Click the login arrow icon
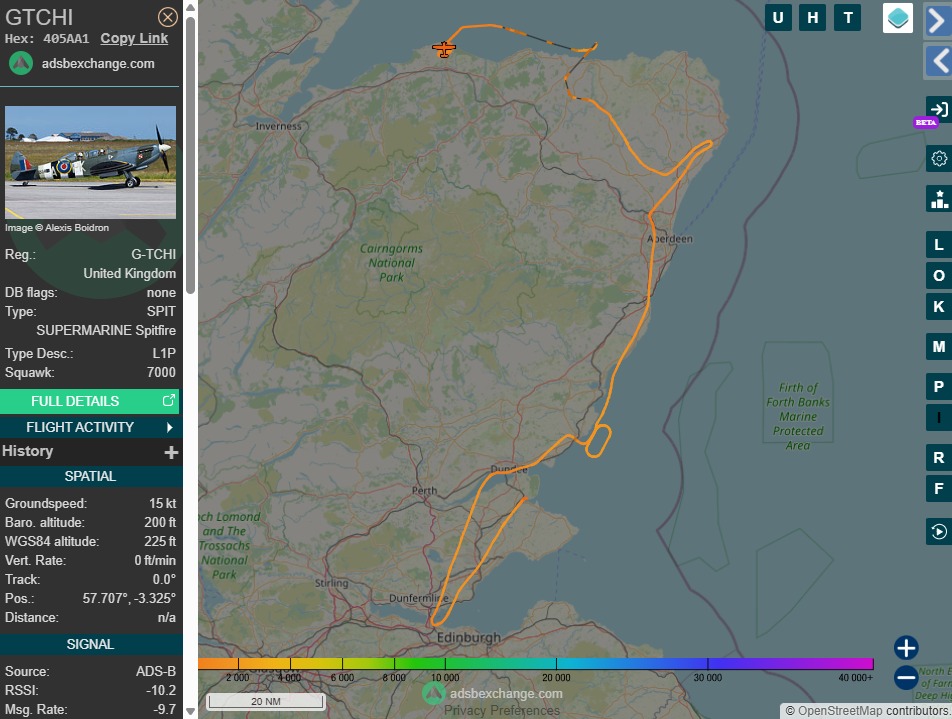This screenshot has height=719, width=952. pos(938,109)
